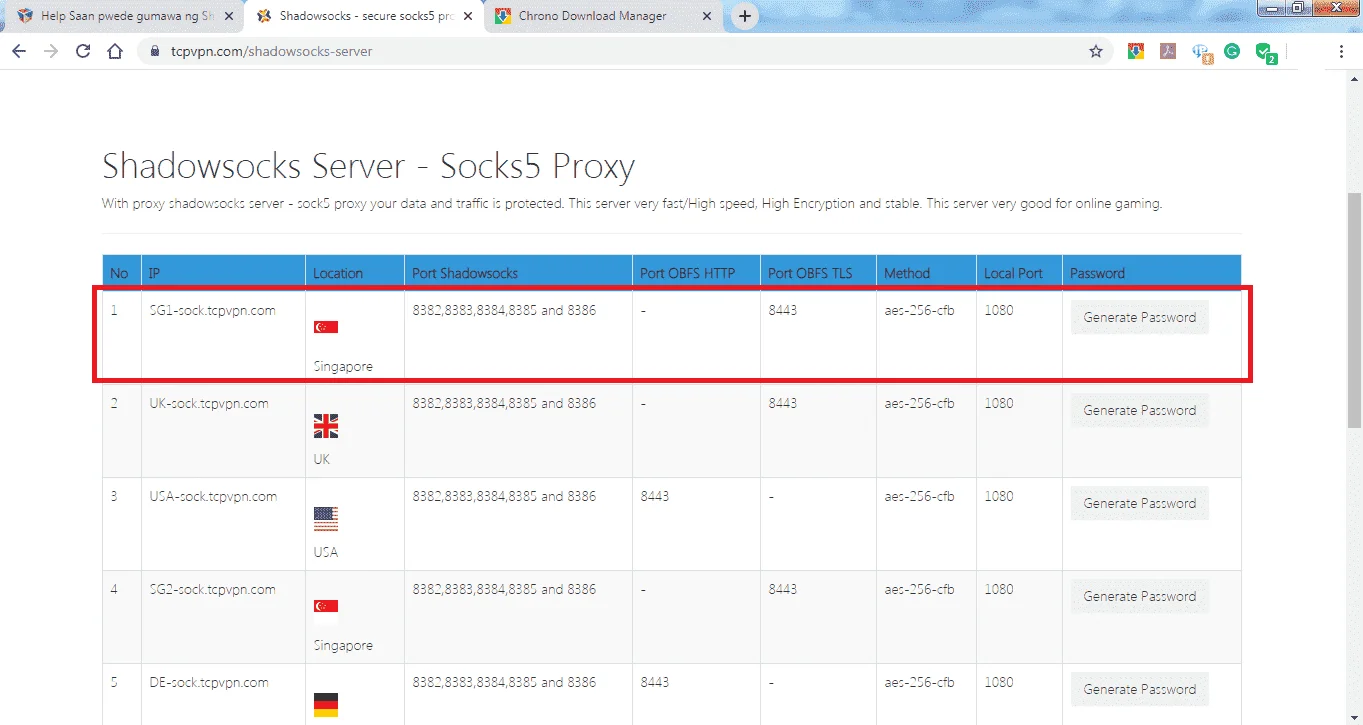
Task: Select the SG2-sock.tcpvpn.com hostname
Action: point(212,589)
